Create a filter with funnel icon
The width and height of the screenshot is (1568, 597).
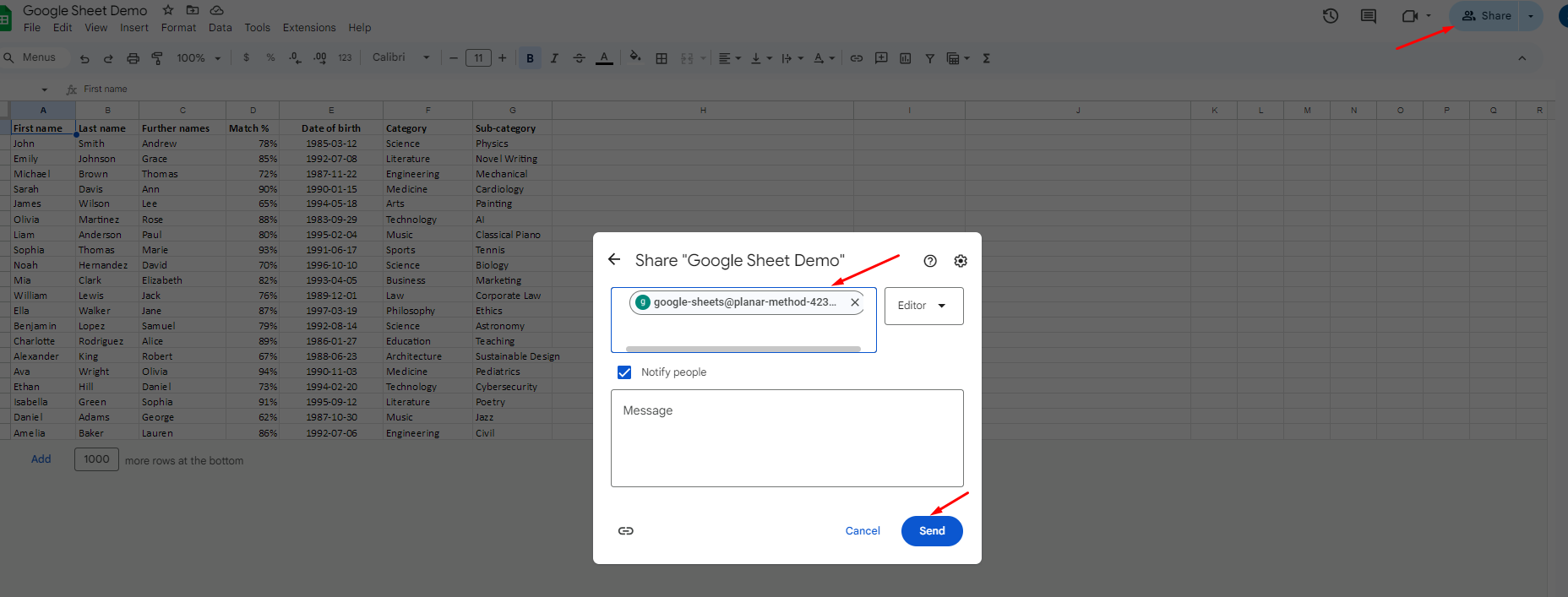click(x=929, y=58)
